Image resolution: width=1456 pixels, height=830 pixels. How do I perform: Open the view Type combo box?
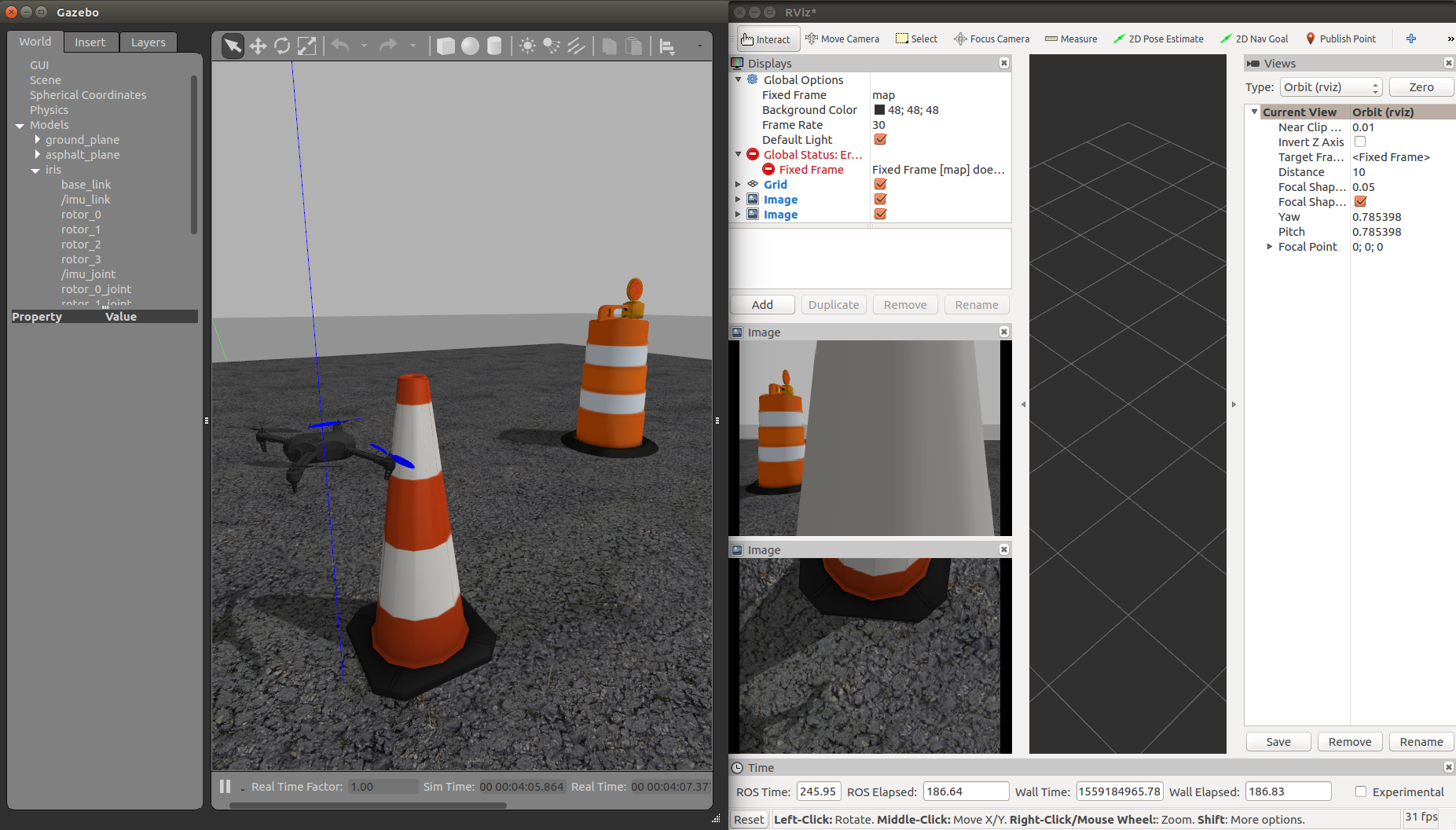tap(1330, 87)
